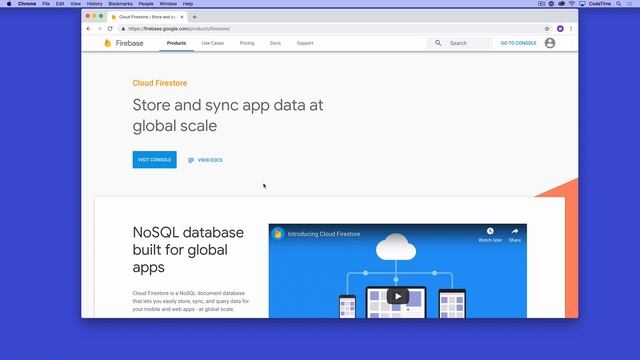Open the People menu
Screen dimensions: 640x360
146,4
